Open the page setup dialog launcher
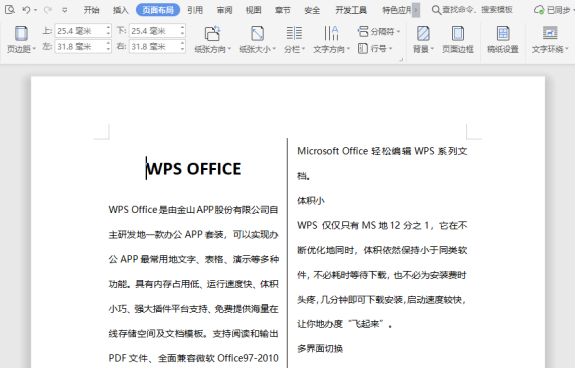Viewport: 576px width, 368px height. [x=401, y=59]
